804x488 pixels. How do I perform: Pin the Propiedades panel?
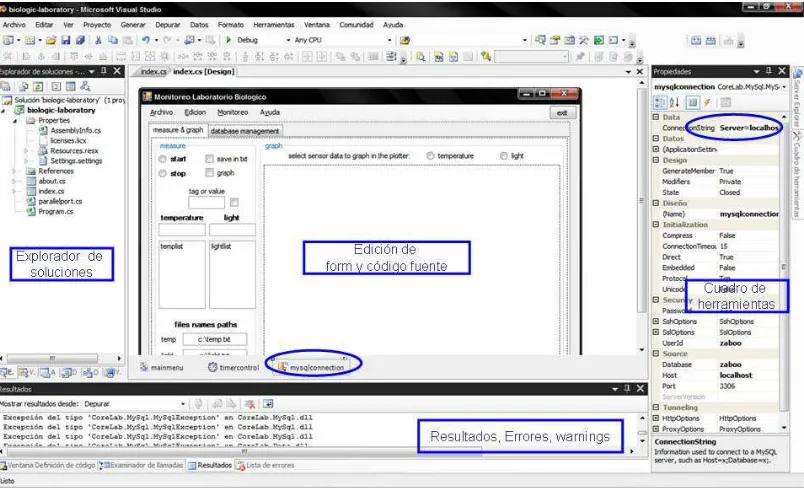768,71
